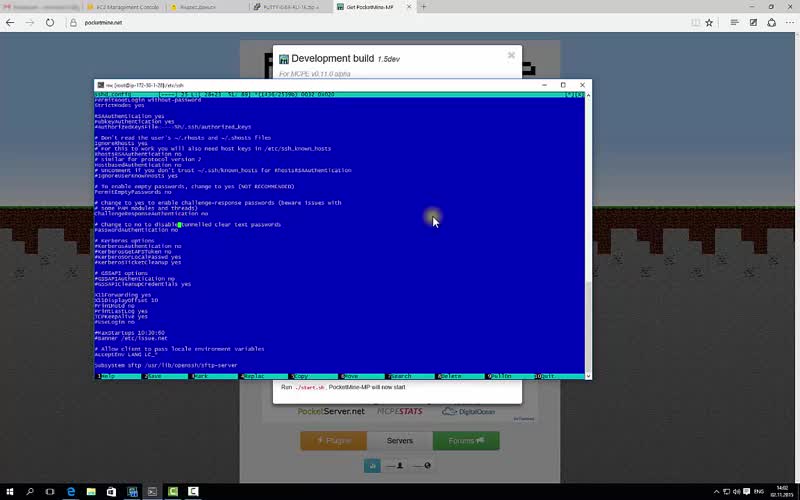This screenshot has width=800, height=500.
Task: Switch to the PuTTY download tab
Action: click(x=291, y=7)
